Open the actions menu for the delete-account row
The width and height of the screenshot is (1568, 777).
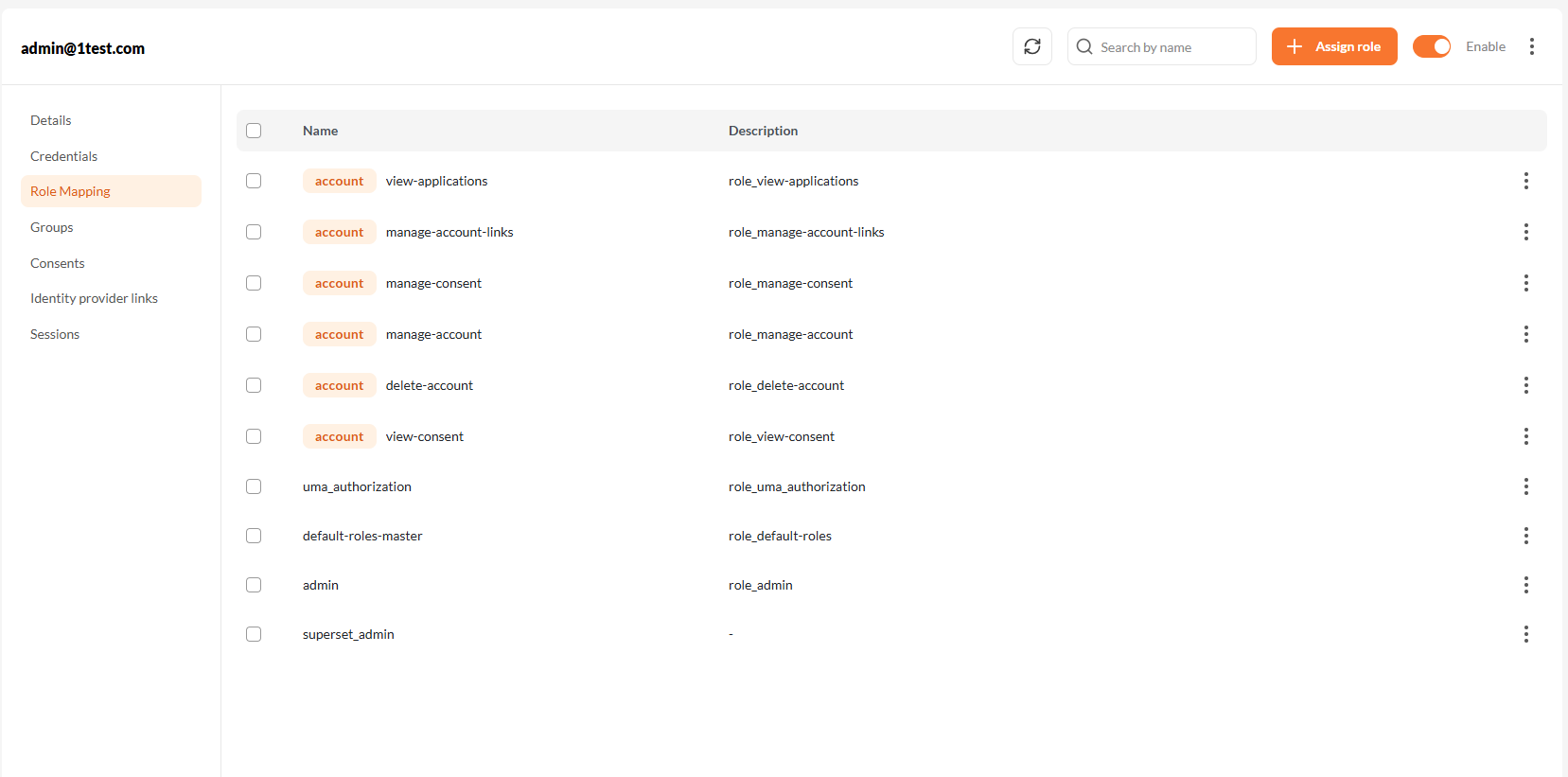(1525, 385)
